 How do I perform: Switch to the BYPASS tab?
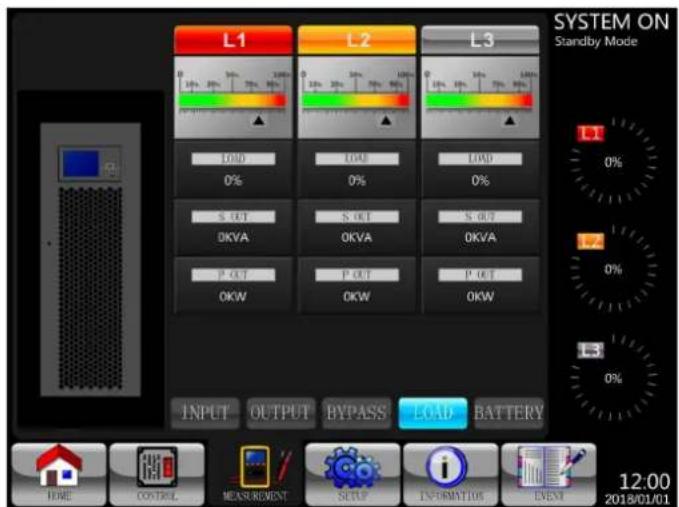pos(356,413)
